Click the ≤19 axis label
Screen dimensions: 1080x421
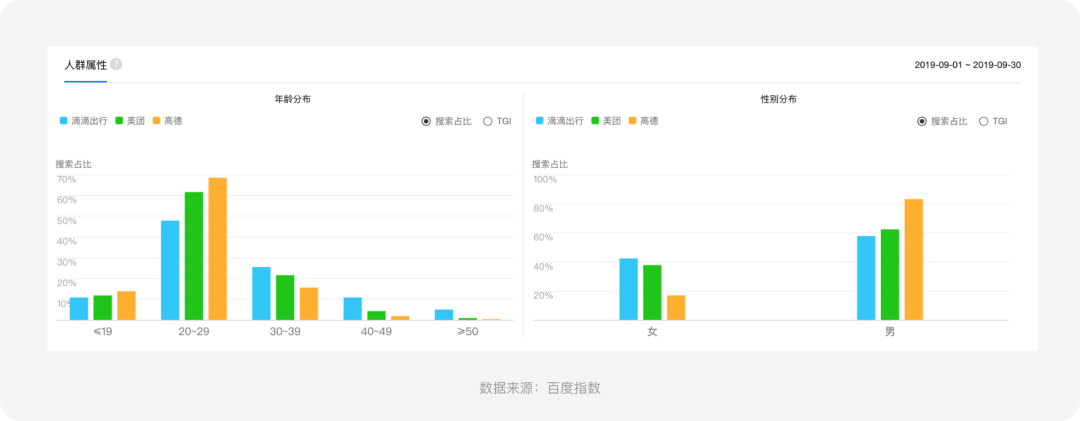coord(103,331)
